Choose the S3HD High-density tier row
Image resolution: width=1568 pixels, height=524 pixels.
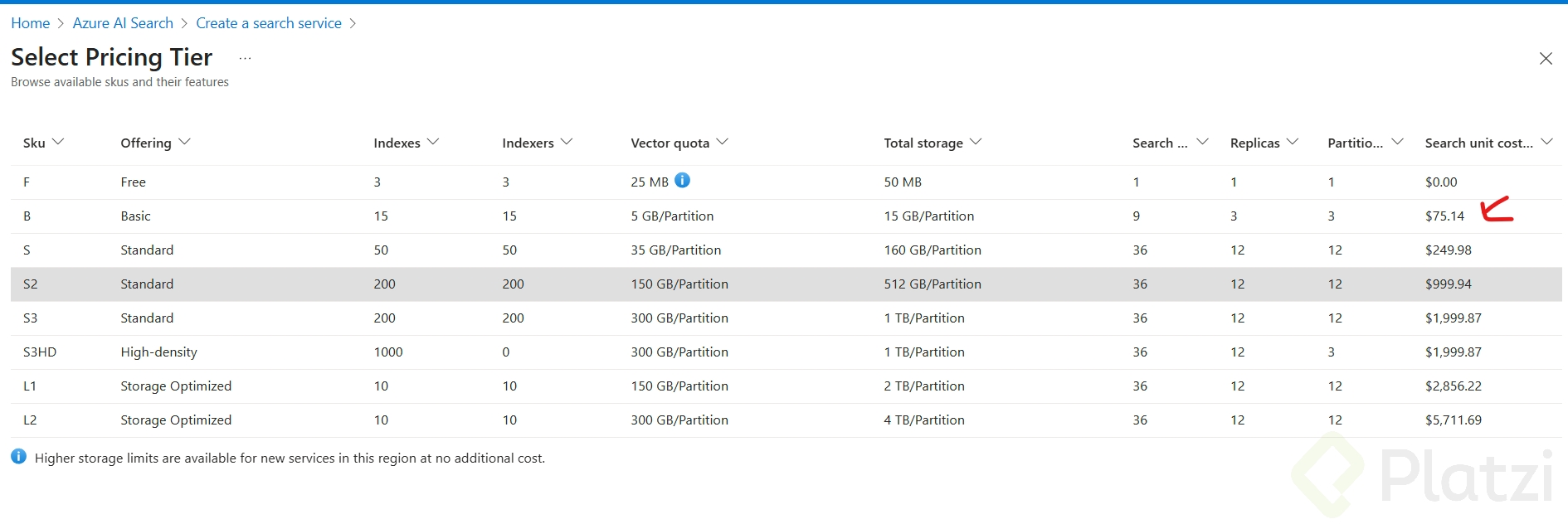pos(158,352)
